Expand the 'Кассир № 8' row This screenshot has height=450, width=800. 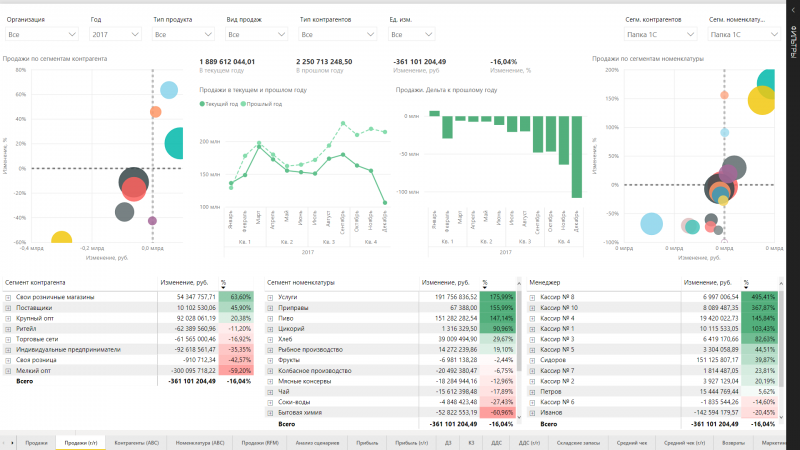(533, 297)
